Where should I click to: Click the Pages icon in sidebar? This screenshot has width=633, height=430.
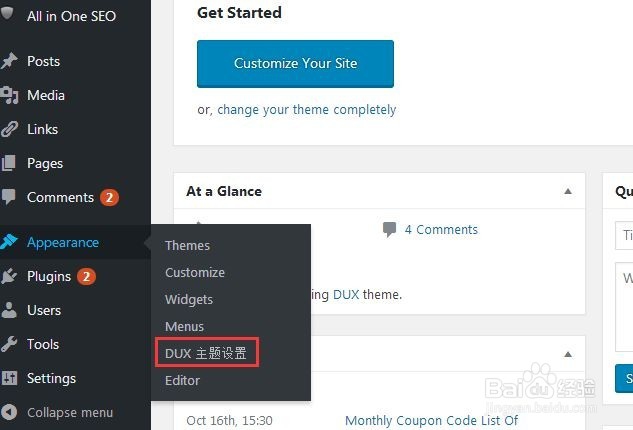point(10,163)
